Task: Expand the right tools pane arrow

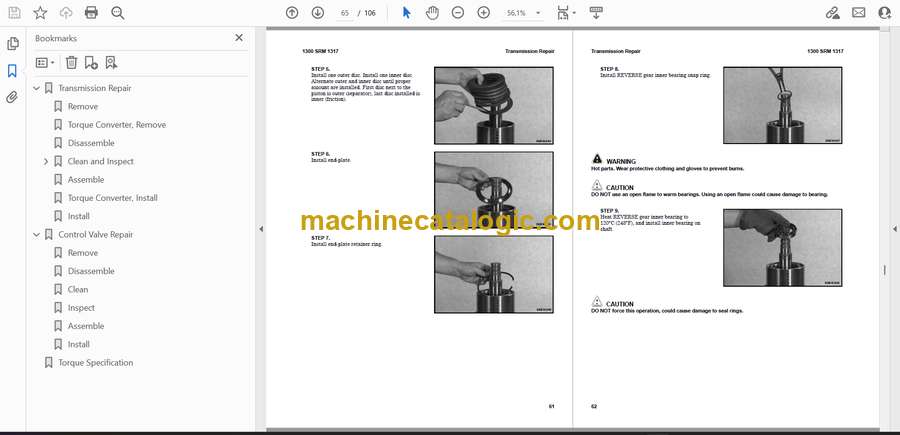Action: coord(894,229)
